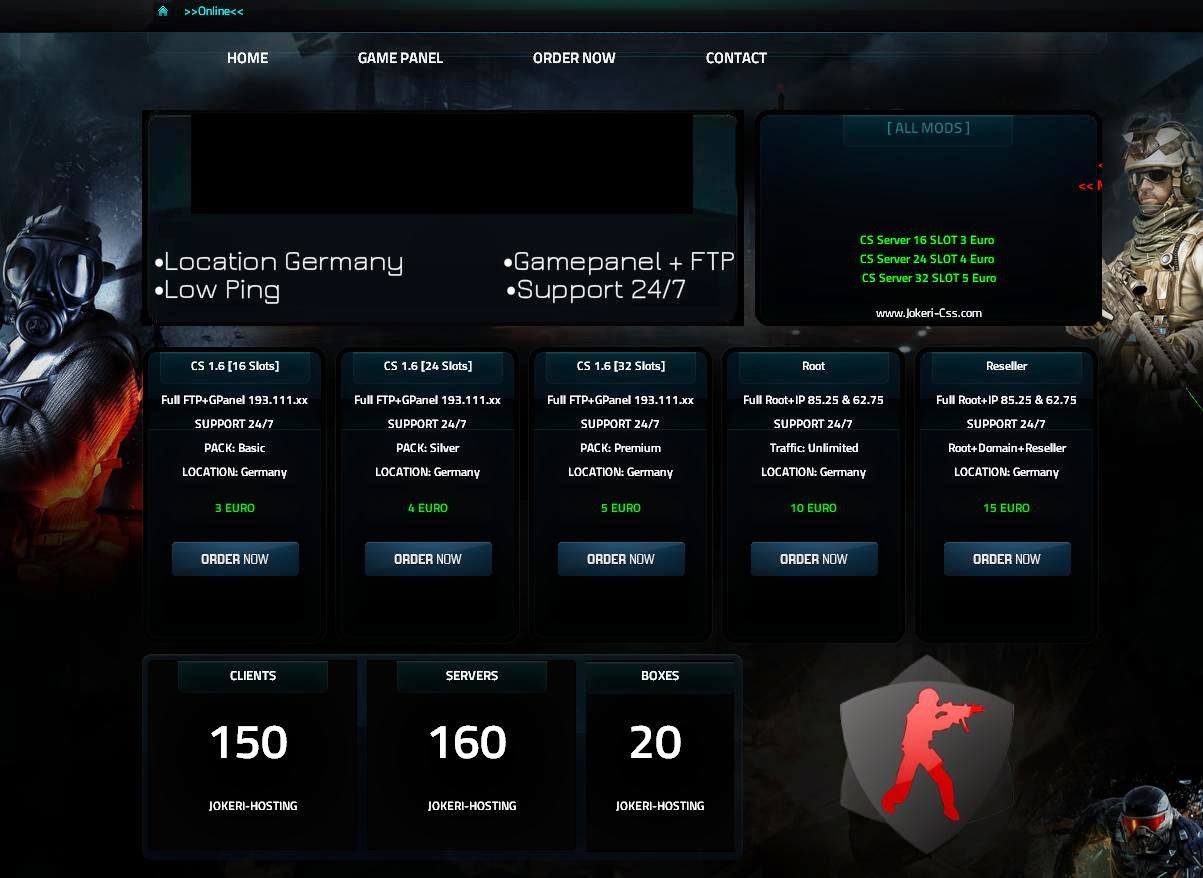Open the ORDER NOW navigation link
Viewport: 1203px width, 878px height.
coord(574,58)
